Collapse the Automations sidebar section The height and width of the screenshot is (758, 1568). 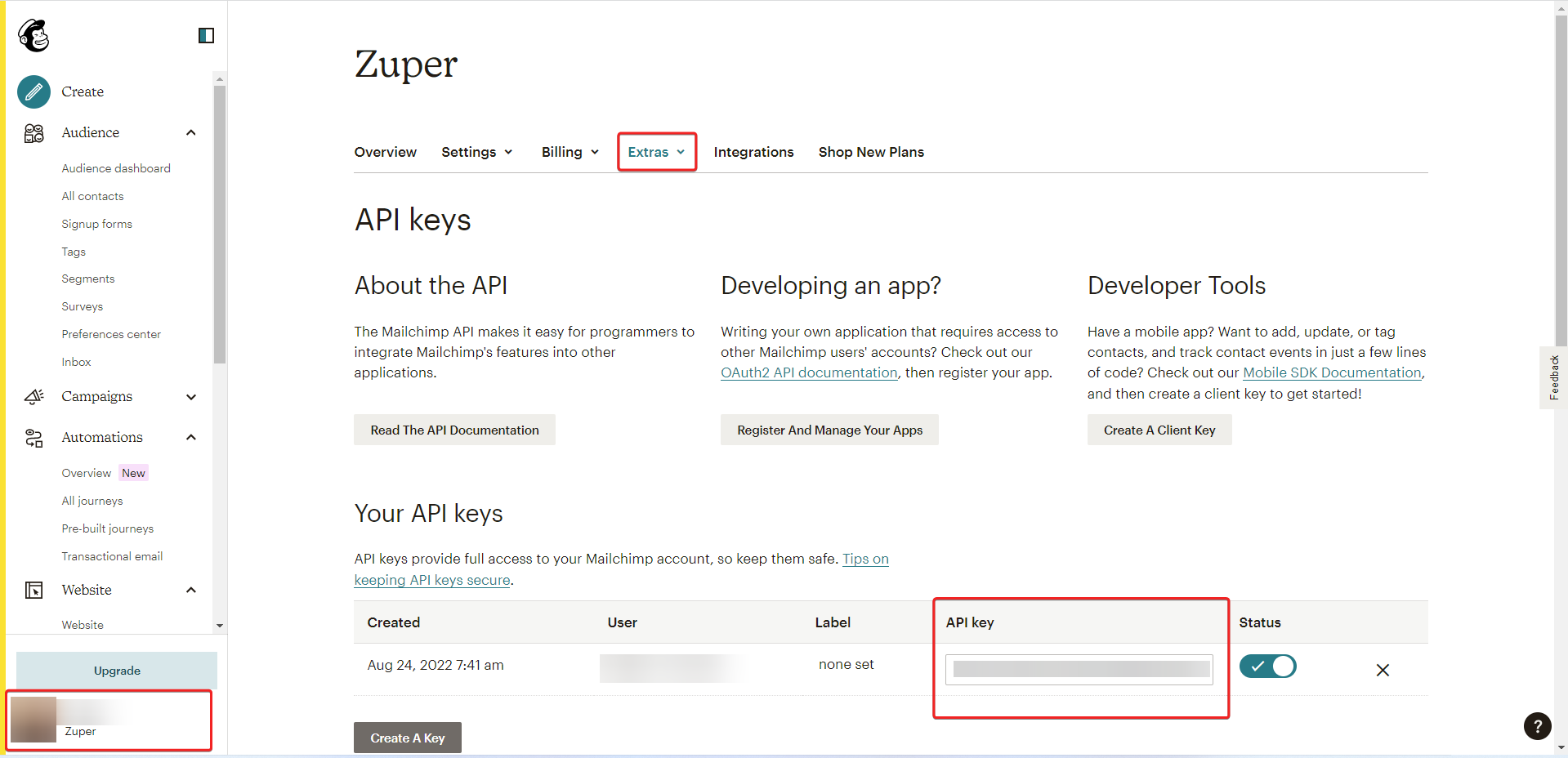point(191,438)
